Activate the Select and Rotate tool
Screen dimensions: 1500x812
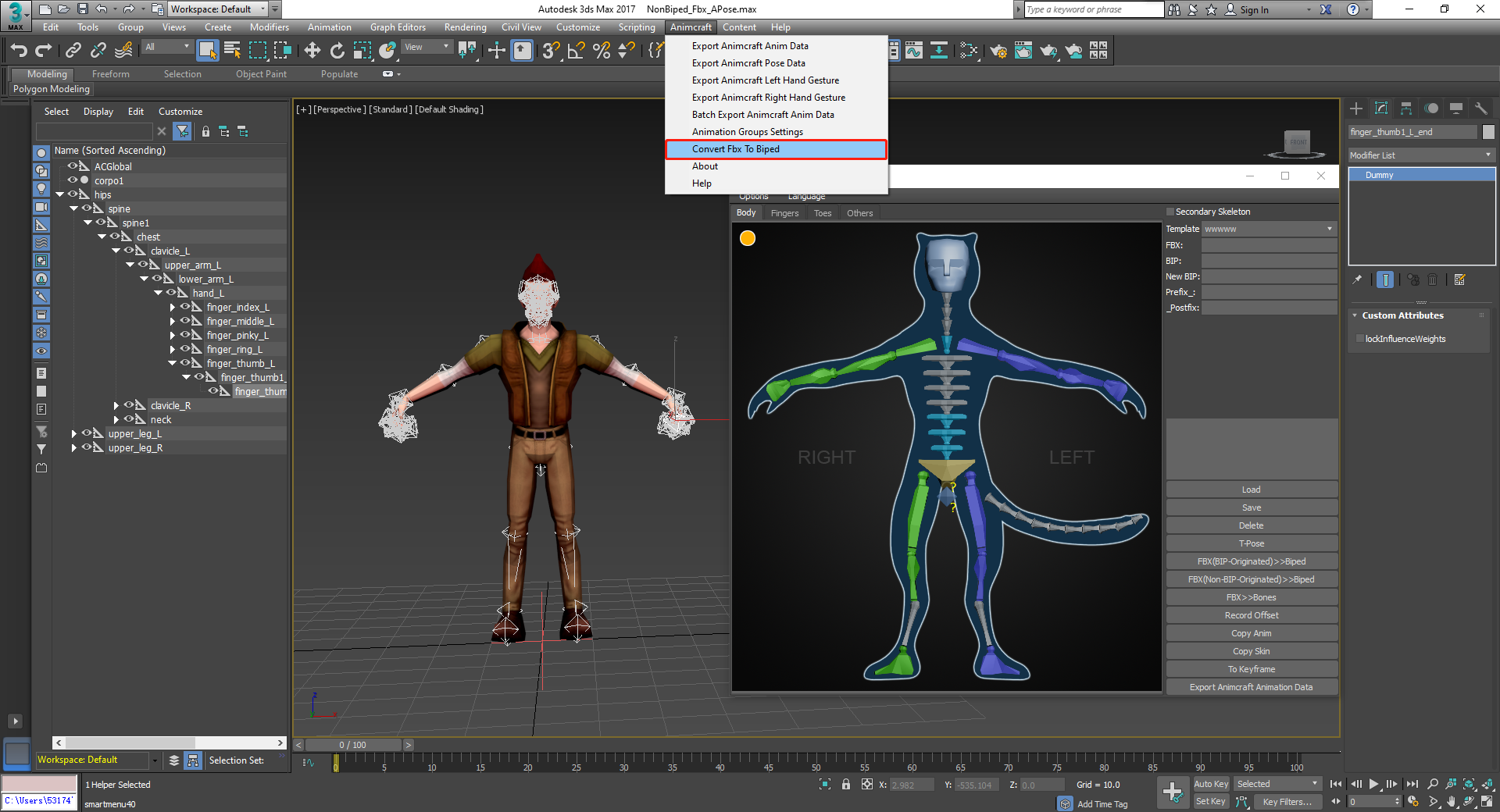pos(337,51)
